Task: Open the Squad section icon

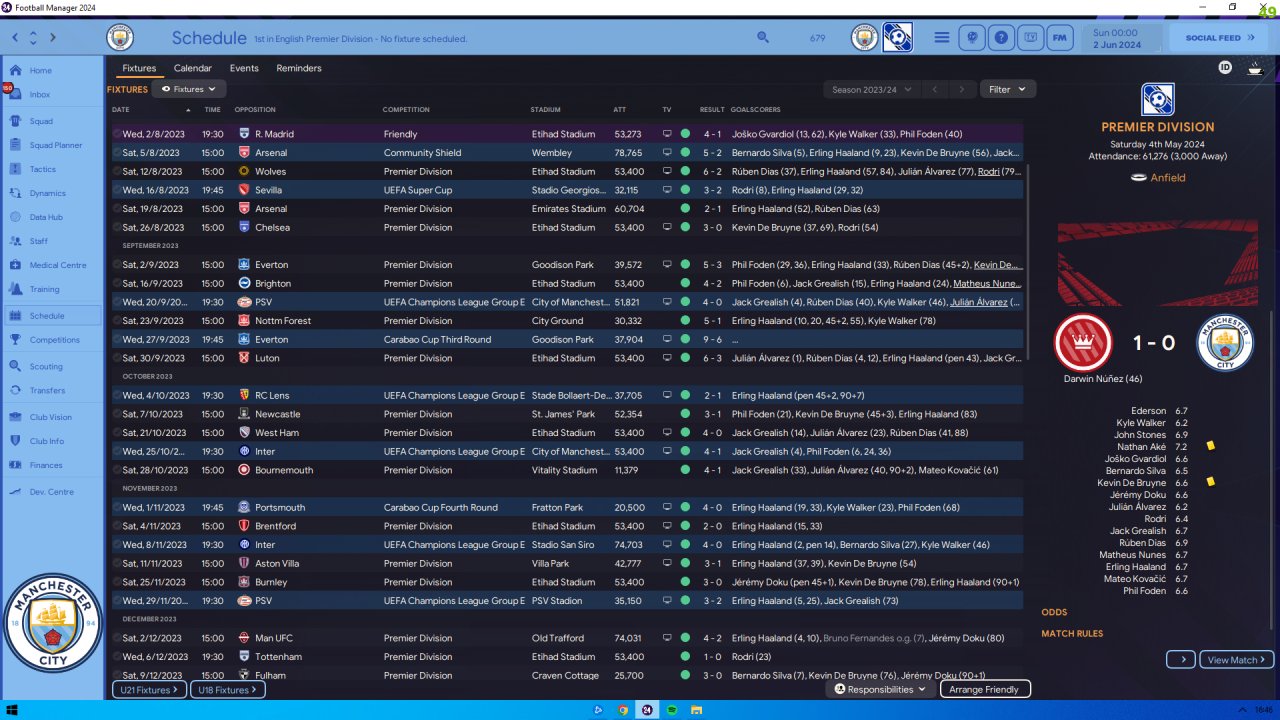Action: click(16, 121)
